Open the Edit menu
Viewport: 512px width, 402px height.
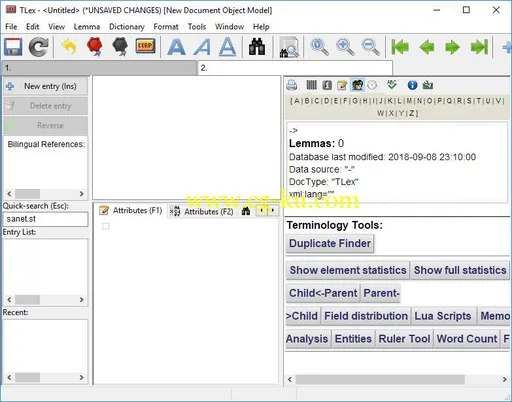33,27
